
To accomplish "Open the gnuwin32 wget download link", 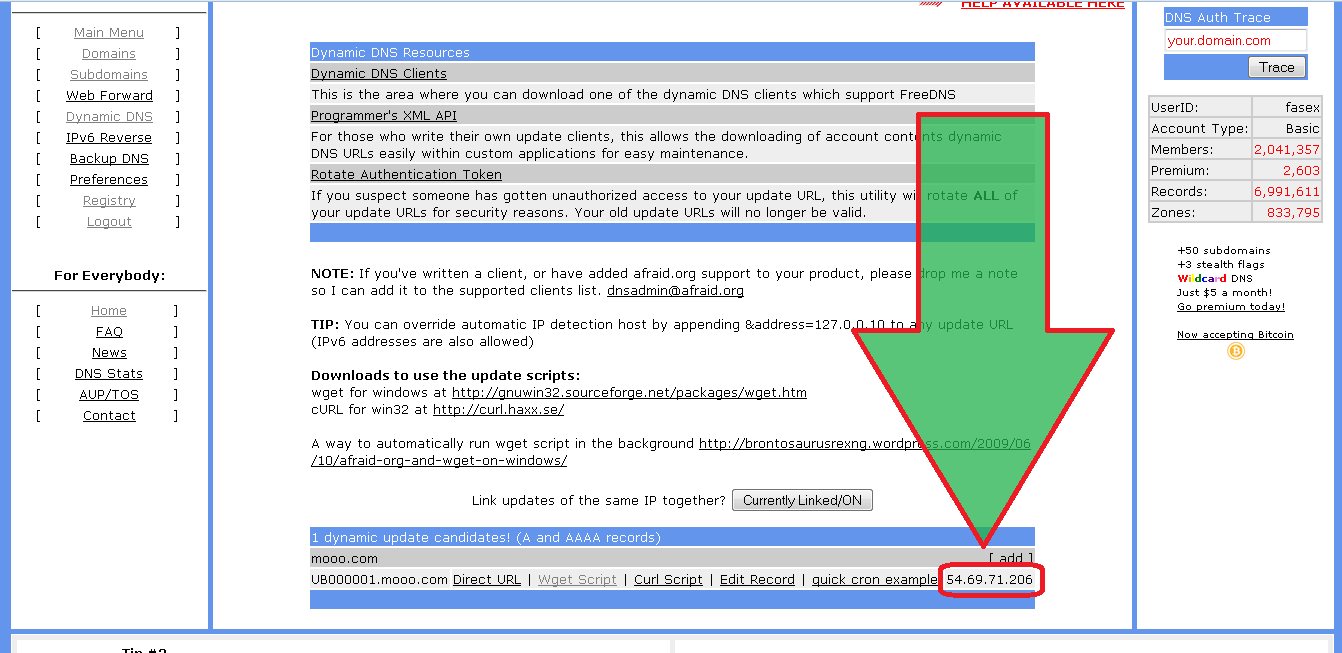I will [x=629, y=393].
